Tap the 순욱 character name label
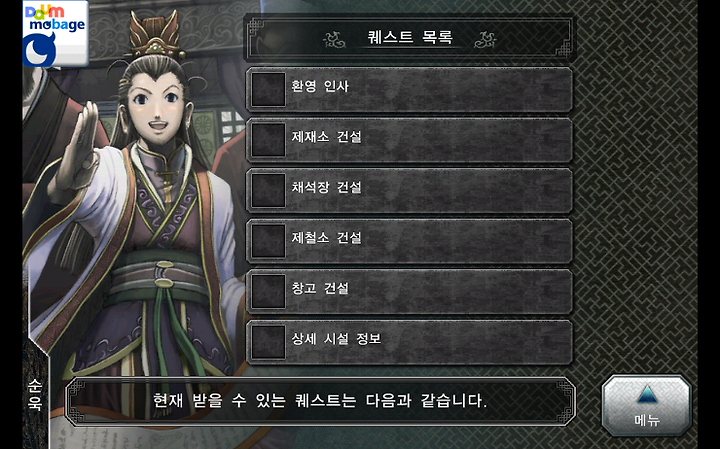 [x=35, y=394]
